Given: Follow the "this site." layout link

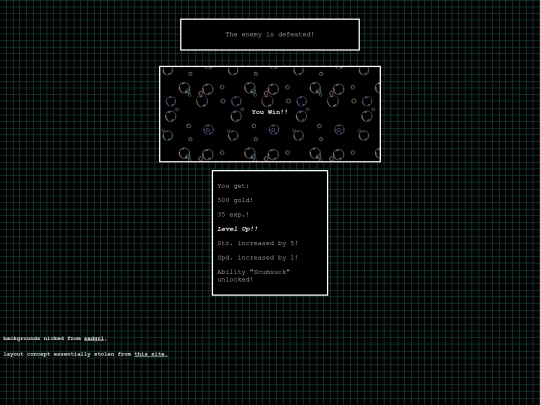Looking at the screenshot, I should pos(151,354).
